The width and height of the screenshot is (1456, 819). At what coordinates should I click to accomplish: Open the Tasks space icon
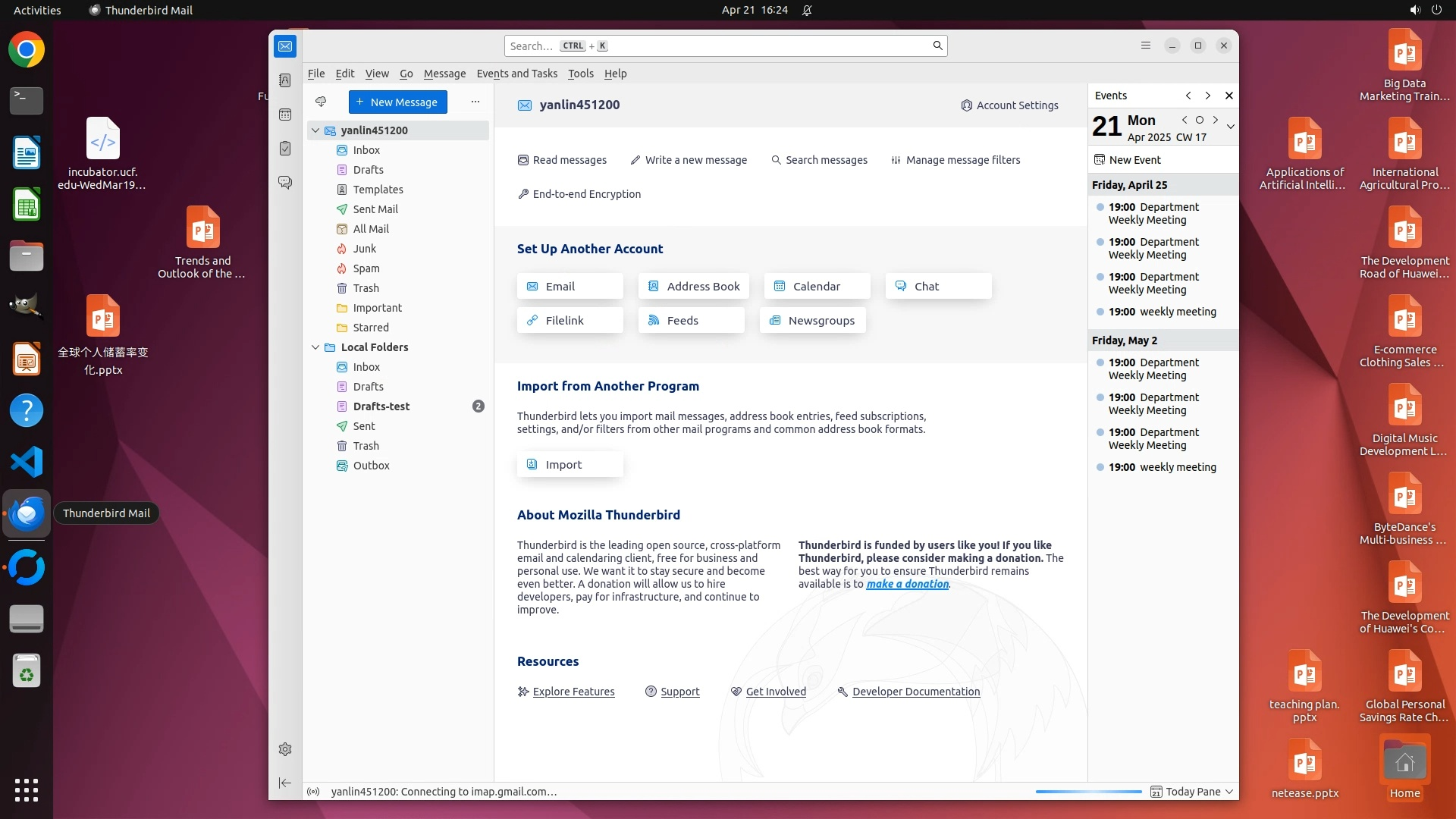tap(285, 149)
